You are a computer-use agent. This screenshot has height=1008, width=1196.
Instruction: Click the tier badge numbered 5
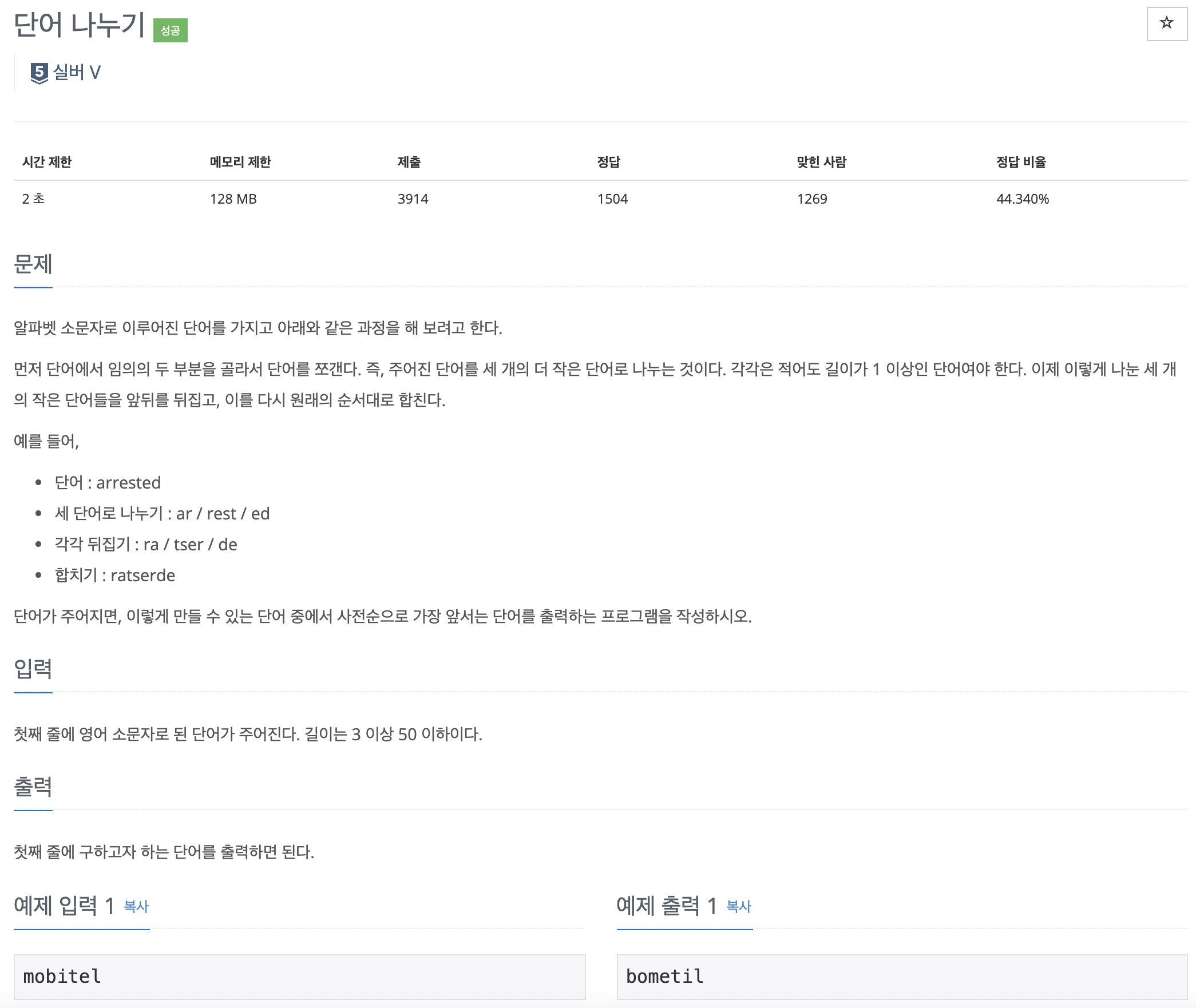pyautogui.click(x=38, y=71)
